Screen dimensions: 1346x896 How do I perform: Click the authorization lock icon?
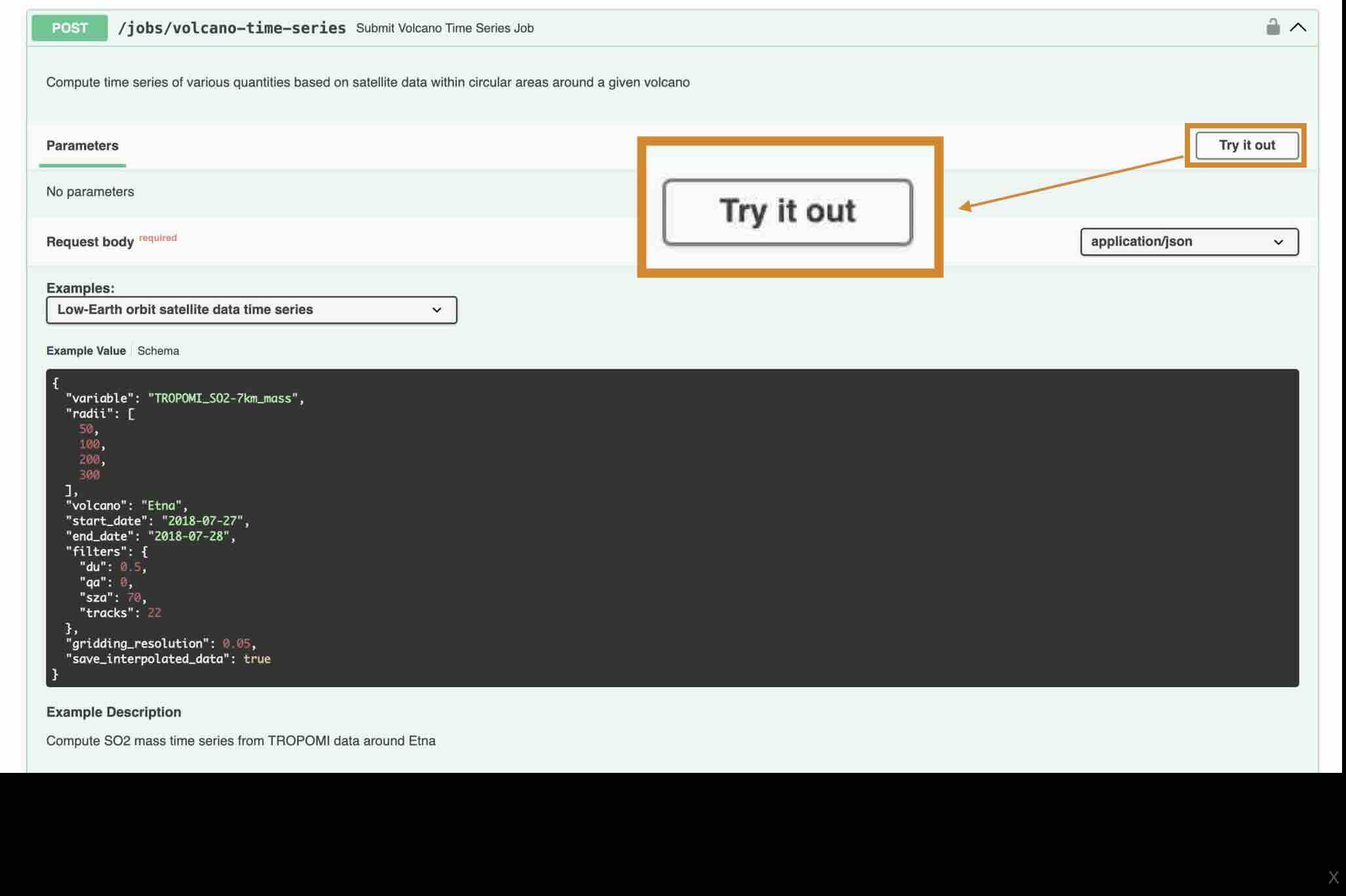click(x=1273, y=28)
